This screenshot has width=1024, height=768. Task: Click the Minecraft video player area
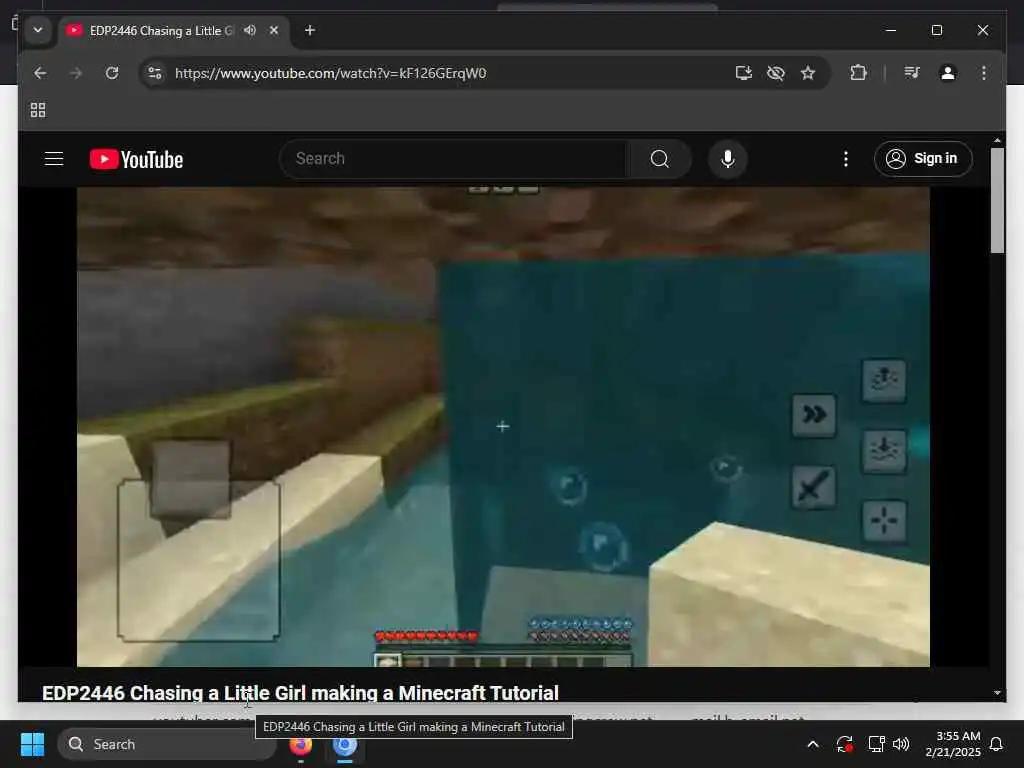click(x=503, y=426)
